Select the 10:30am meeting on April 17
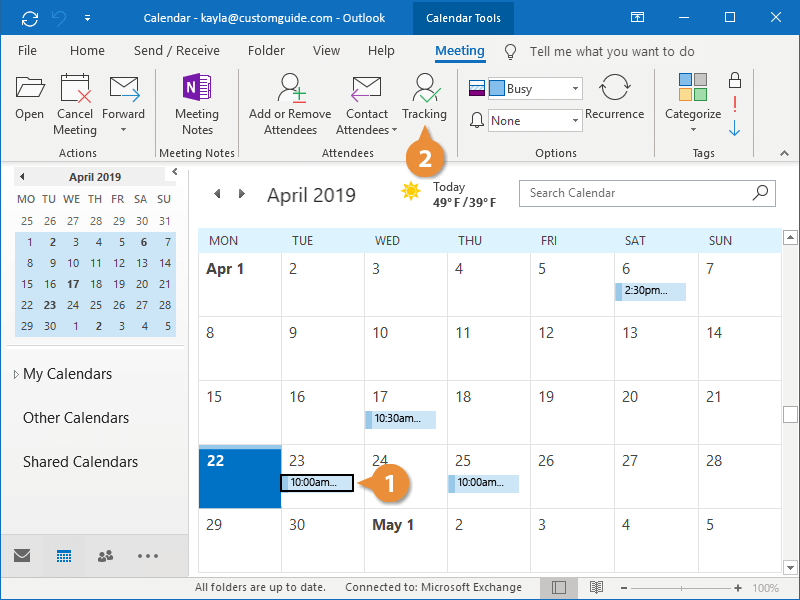This screenshot has width=800, height=600. pos(401,419)
